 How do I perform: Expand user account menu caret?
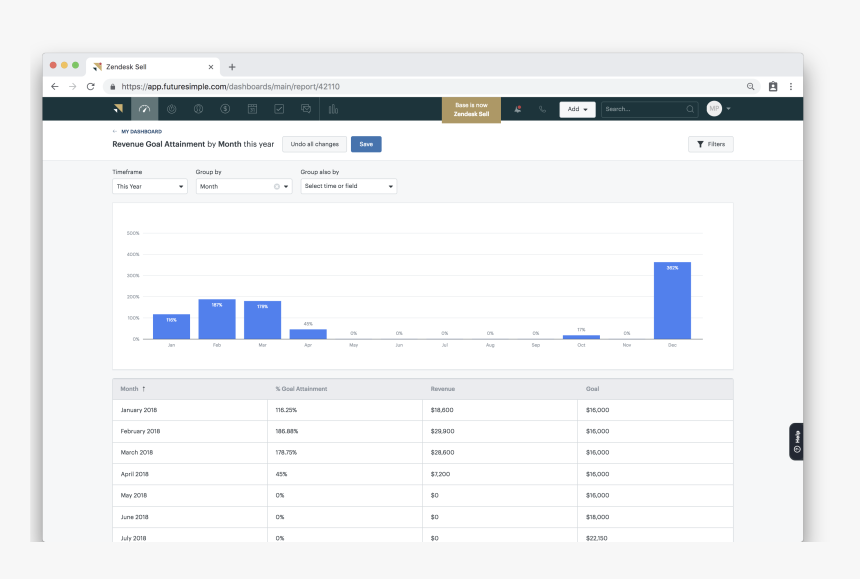tap(728, 109)
